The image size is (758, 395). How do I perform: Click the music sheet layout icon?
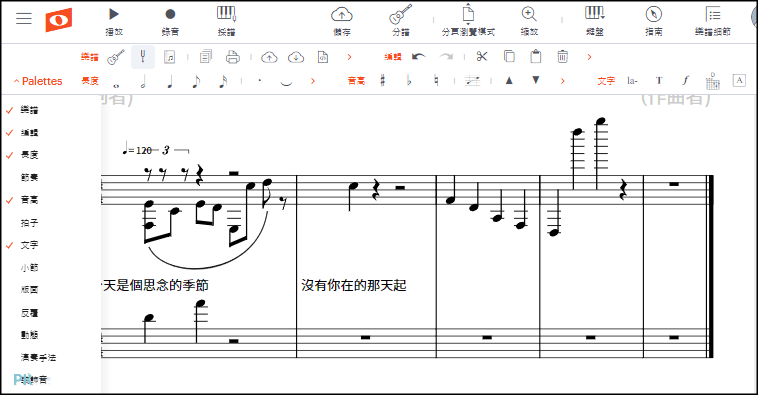tap(170, 57)
